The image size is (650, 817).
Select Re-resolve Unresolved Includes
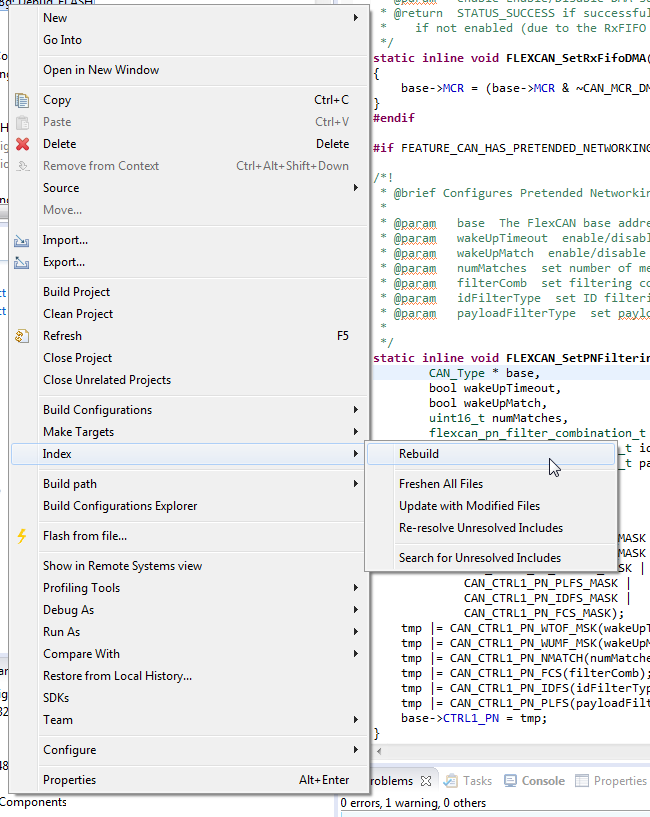491,528
